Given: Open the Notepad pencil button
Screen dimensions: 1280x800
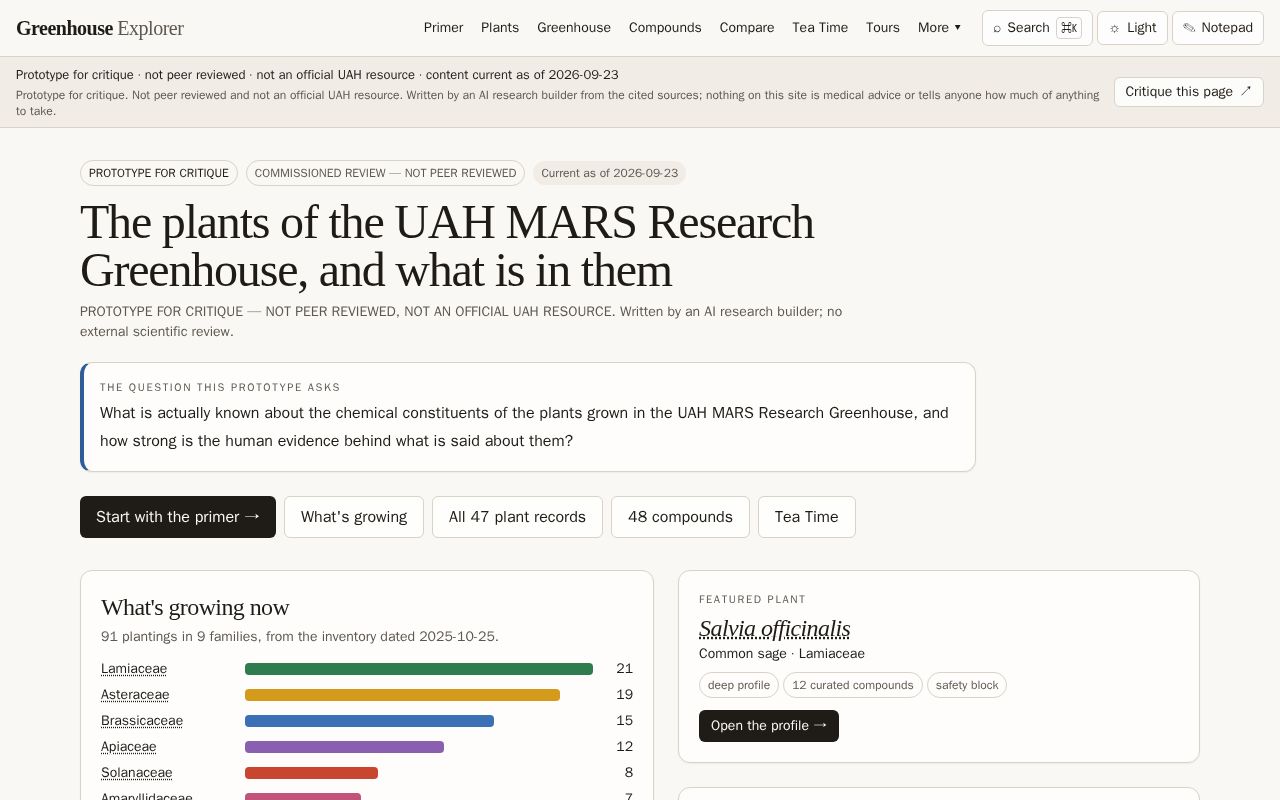Looking at the screenshot, I should (1218, 28).
